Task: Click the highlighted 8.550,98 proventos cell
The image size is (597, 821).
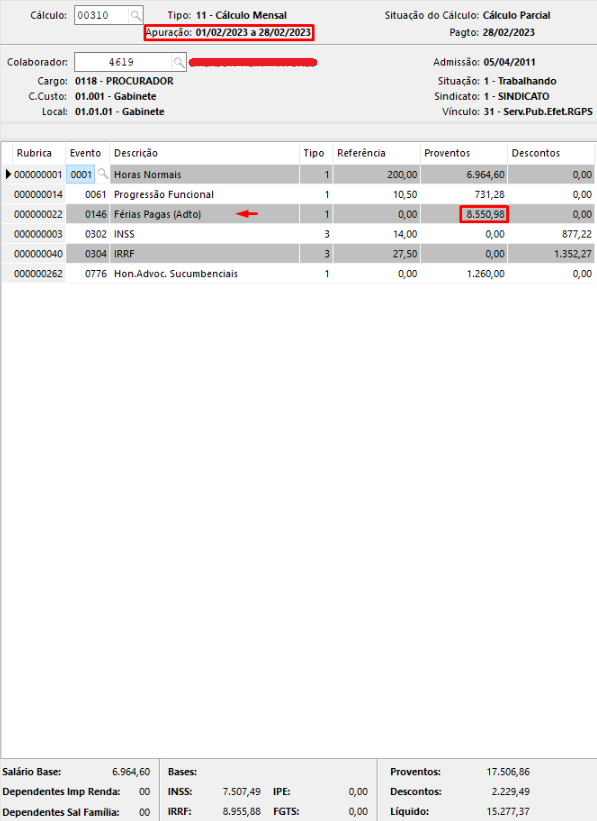Action: pos(484,214)
